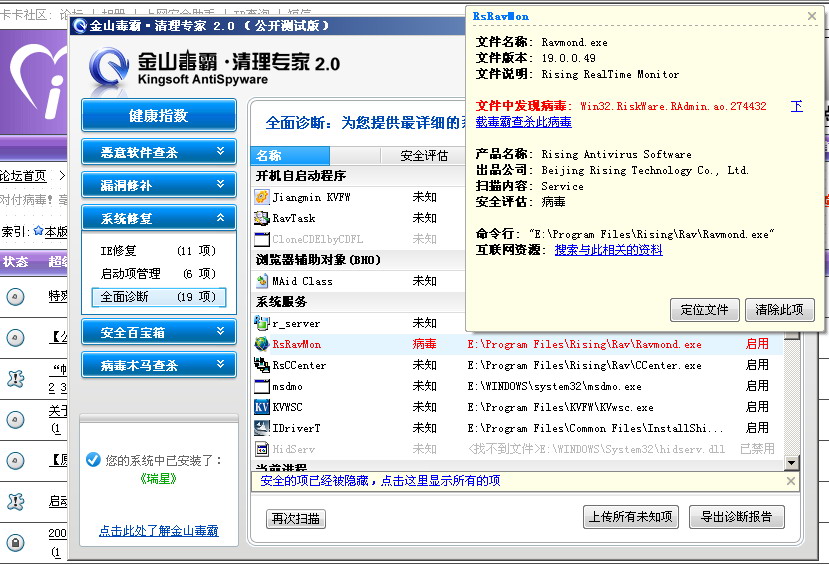
Task: Click path E:\WINDOWS\system32\msdmo.exe
Action: [x=555, y=386]
